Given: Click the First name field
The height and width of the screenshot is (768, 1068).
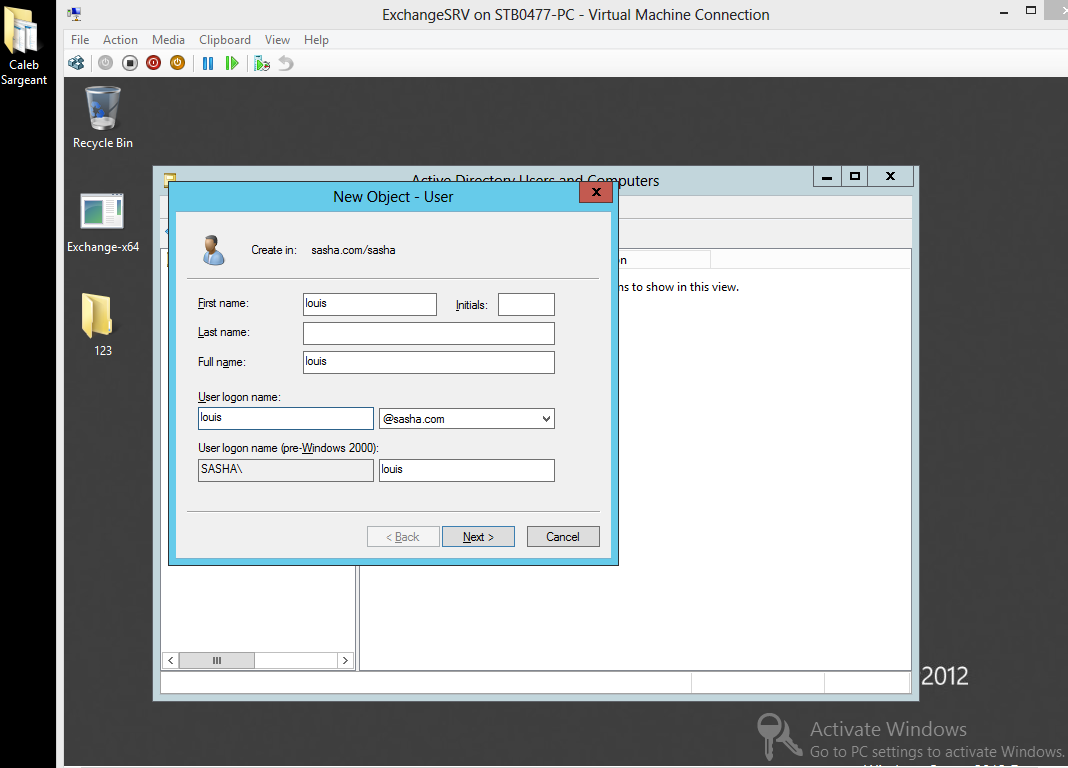Looking at the screenshot, I should [x=370, y=304].
